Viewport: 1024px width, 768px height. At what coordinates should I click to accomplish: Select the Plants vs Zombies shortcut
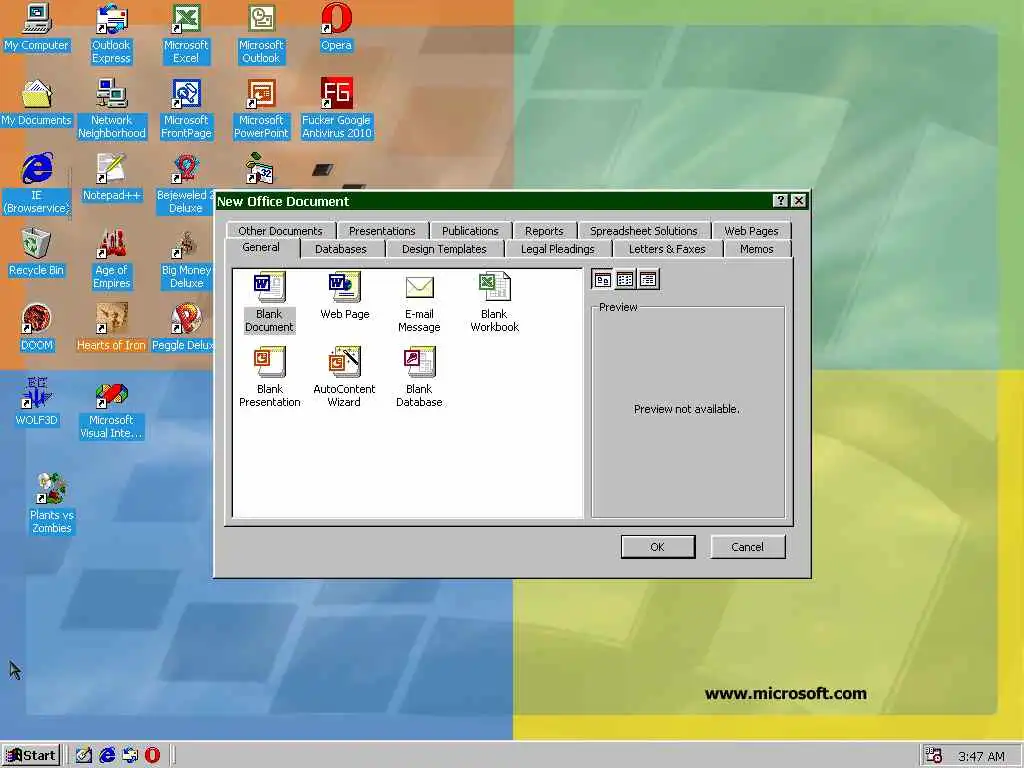[52, 504]
